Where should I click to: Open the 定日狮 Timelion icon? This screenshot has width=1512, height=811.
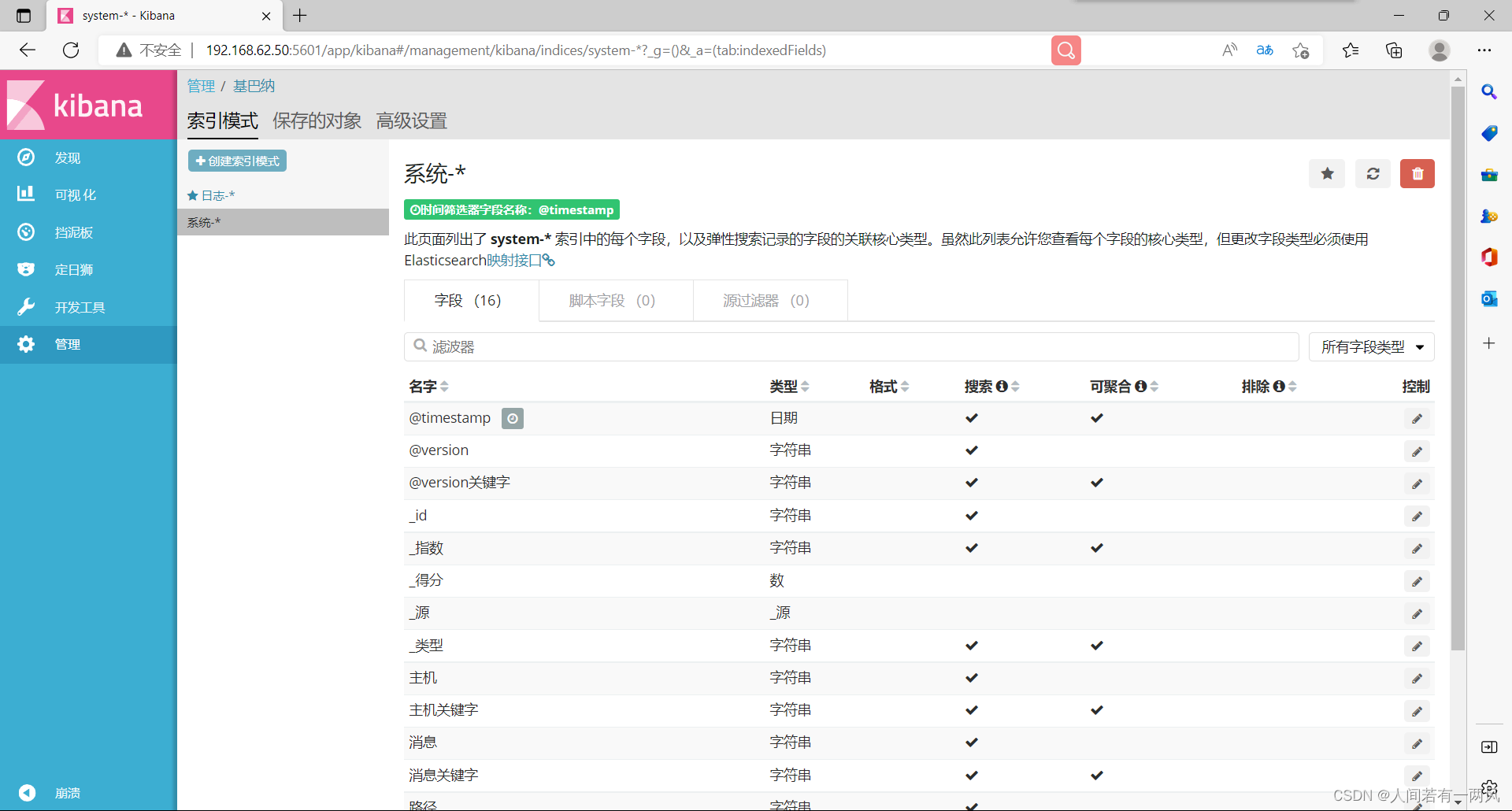26,269
